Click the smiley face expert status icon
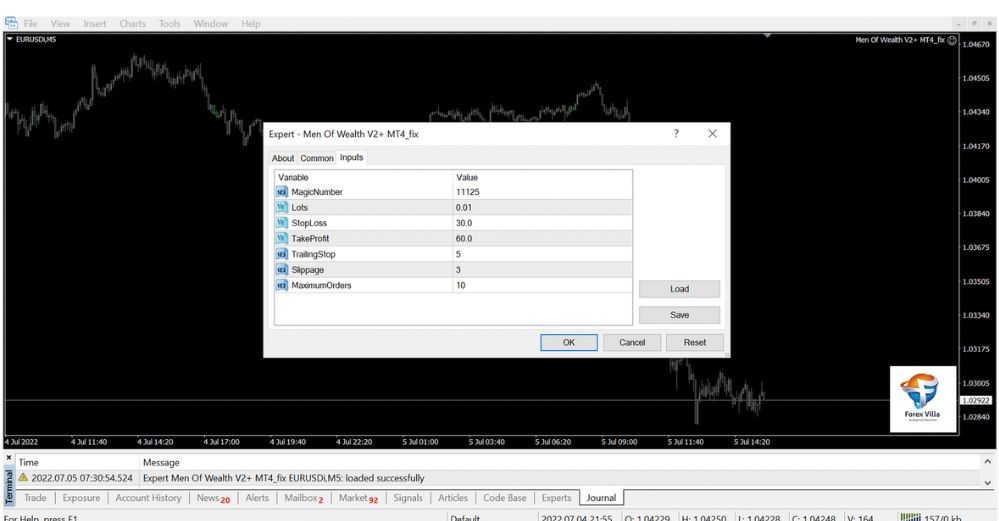 coord(952,40)
